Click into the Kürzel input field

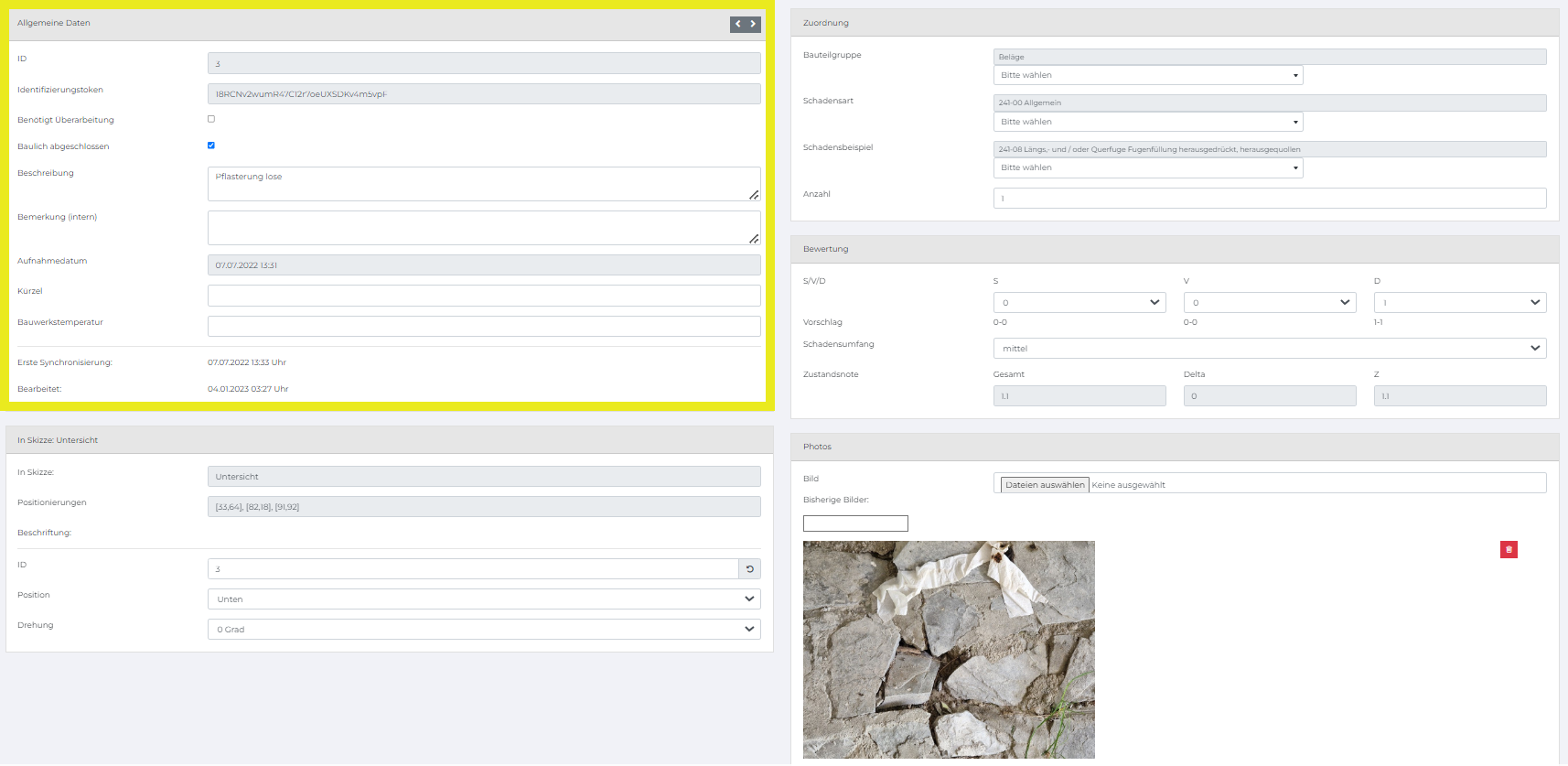click(484, 296)
